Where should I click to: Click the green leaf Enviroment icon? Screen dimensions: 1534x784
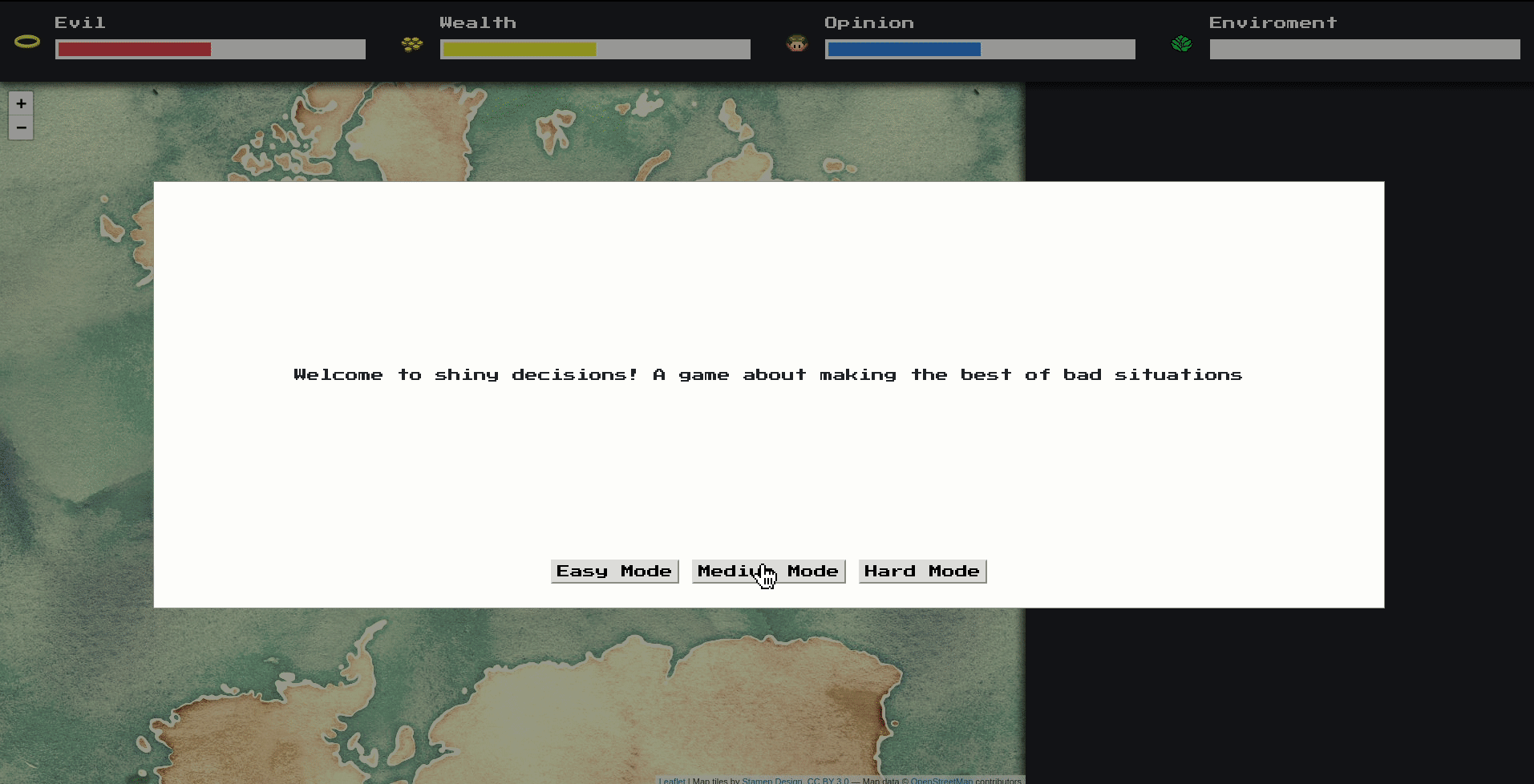pos(1181,43)
